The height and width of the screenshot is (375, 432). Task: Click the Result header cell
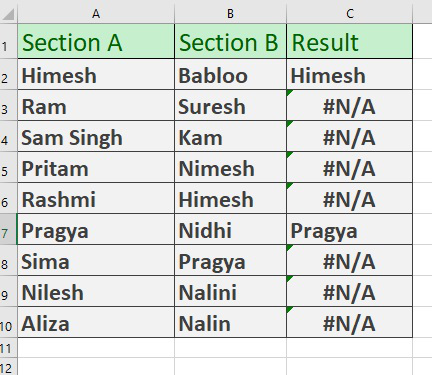tap(349, 42)
